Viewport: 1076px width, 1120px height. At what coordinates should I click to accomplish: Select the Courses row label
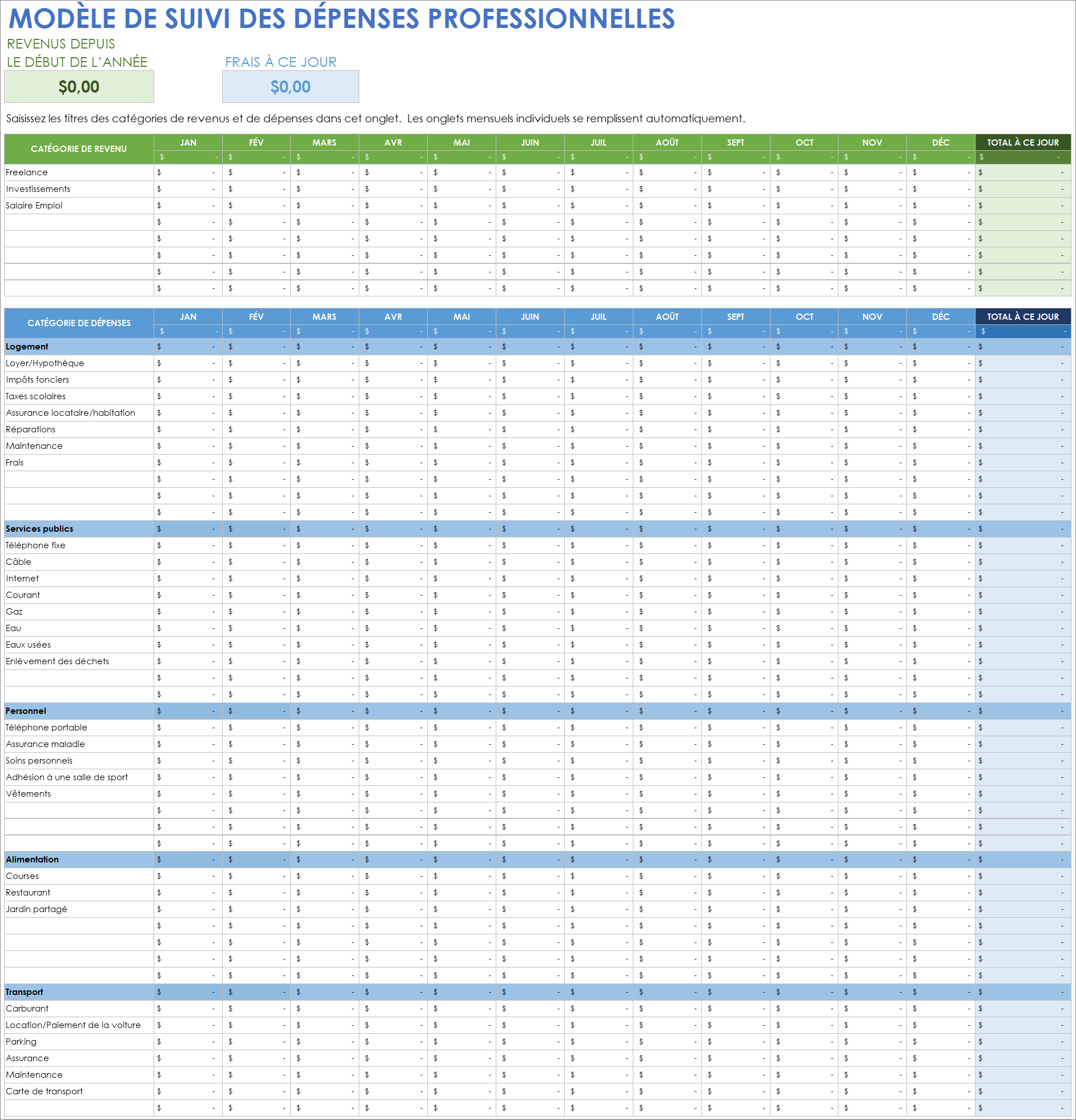pos(22,877)
